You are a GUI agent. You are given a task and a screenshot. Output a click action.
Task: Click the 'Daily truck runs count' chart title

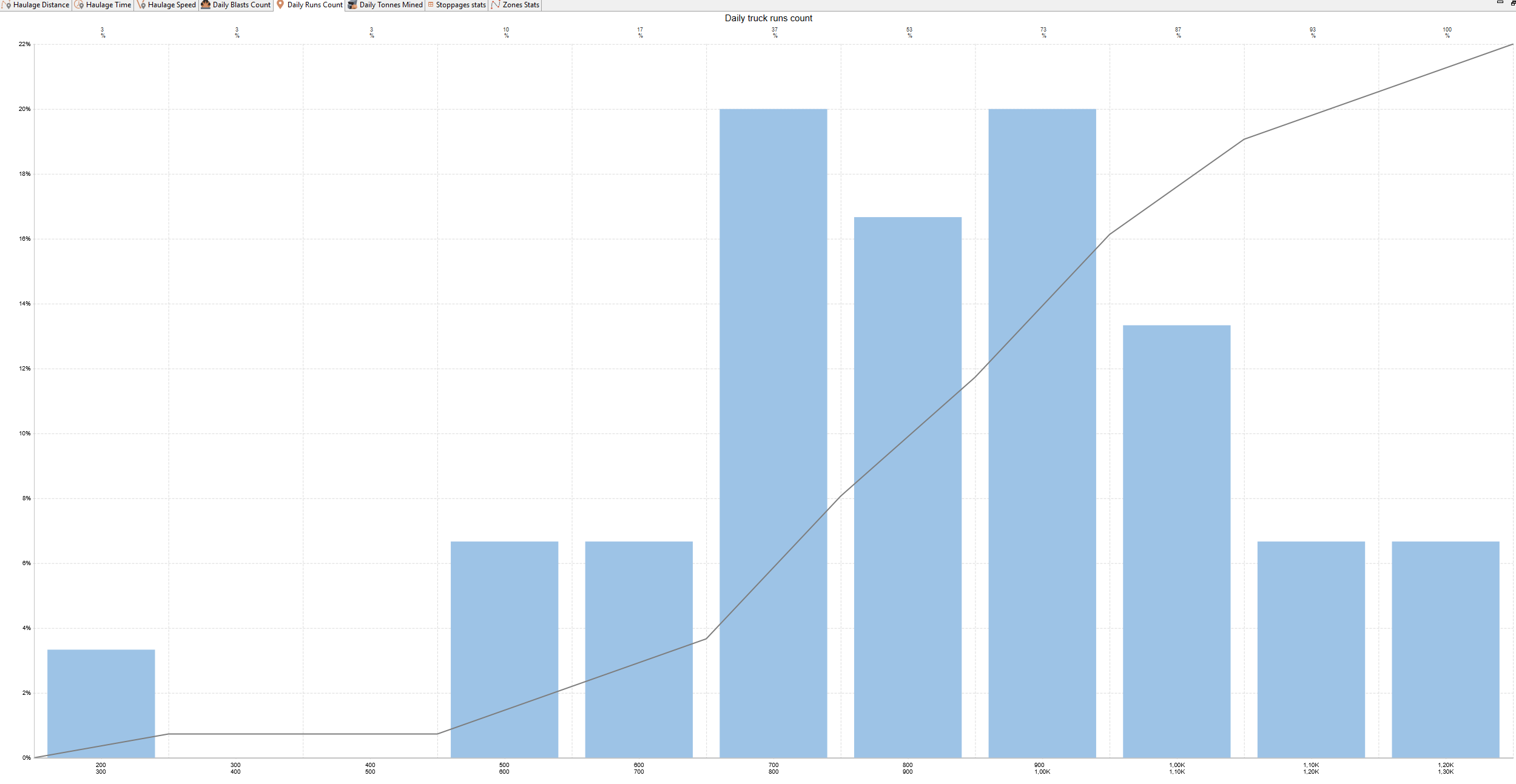point(769,18)
